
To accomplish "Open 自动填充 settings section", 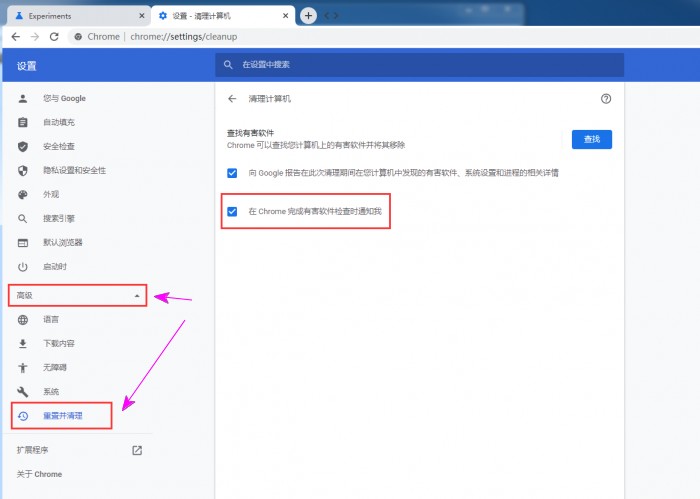I will click(x=58, y=122).
